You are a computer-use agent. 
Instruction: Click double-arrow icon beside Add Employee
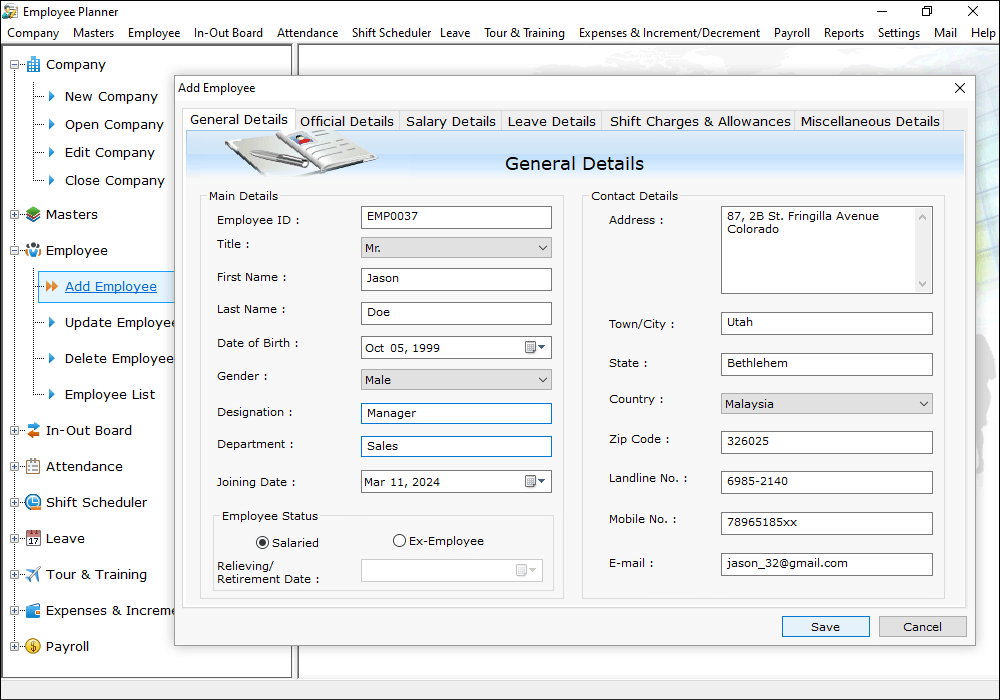pos(52,286)
